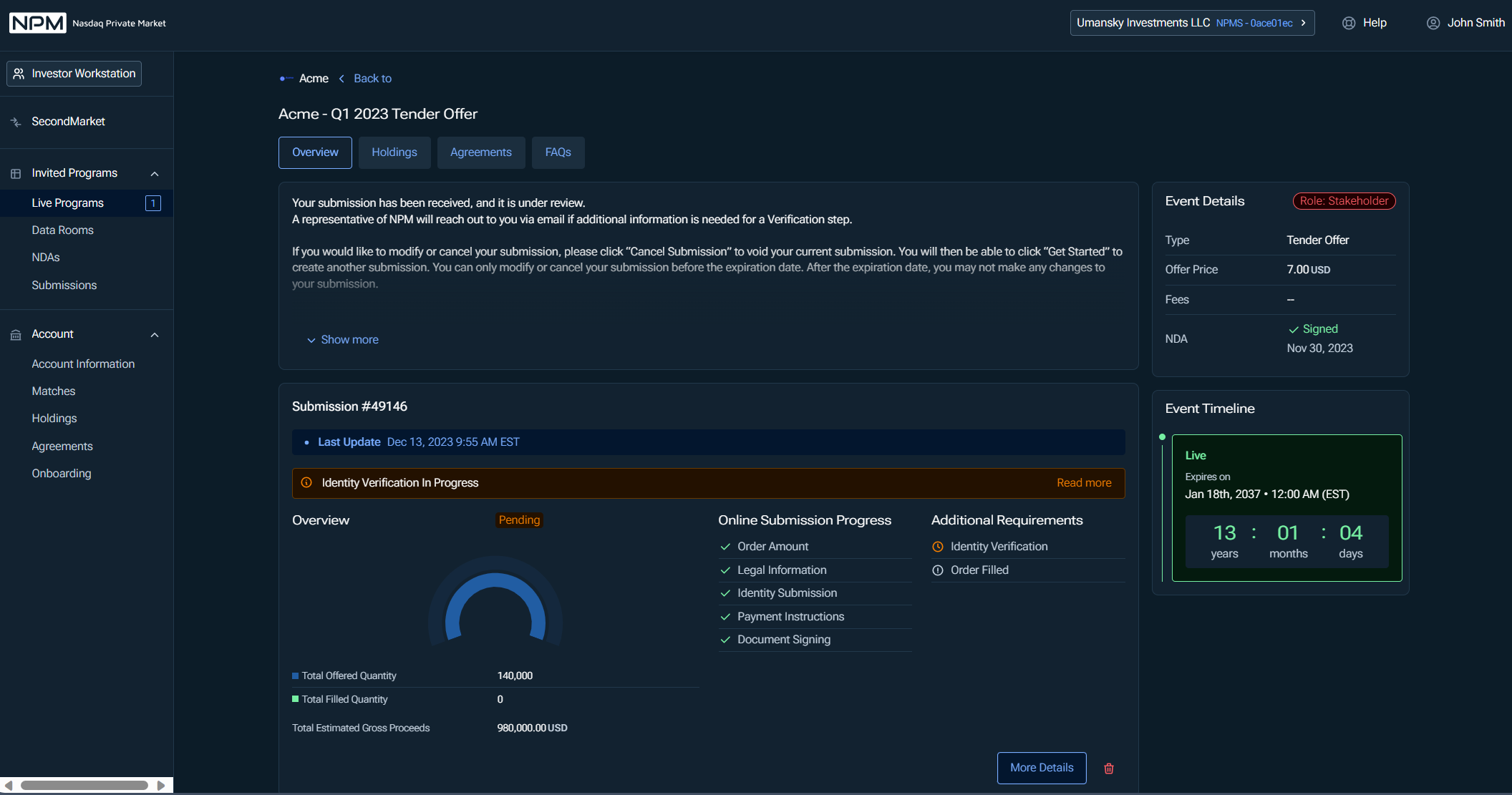Viewport: 1512px width, 795px height.
Task: Click the info icon beside Order Filled
Action: point(938,570)
